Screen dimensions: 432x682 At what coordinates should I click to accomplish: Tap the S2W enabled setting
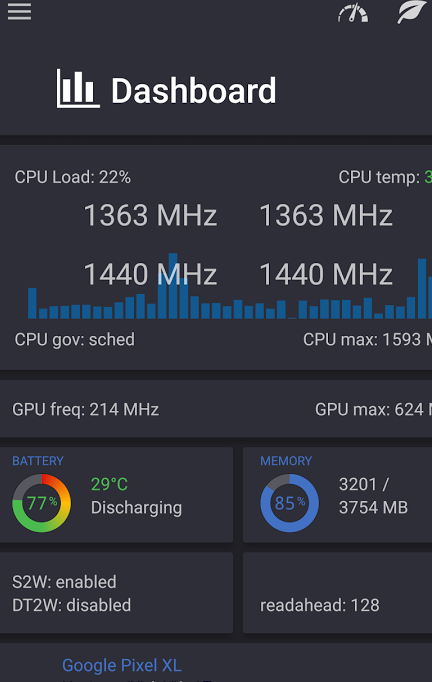[64, 582]
